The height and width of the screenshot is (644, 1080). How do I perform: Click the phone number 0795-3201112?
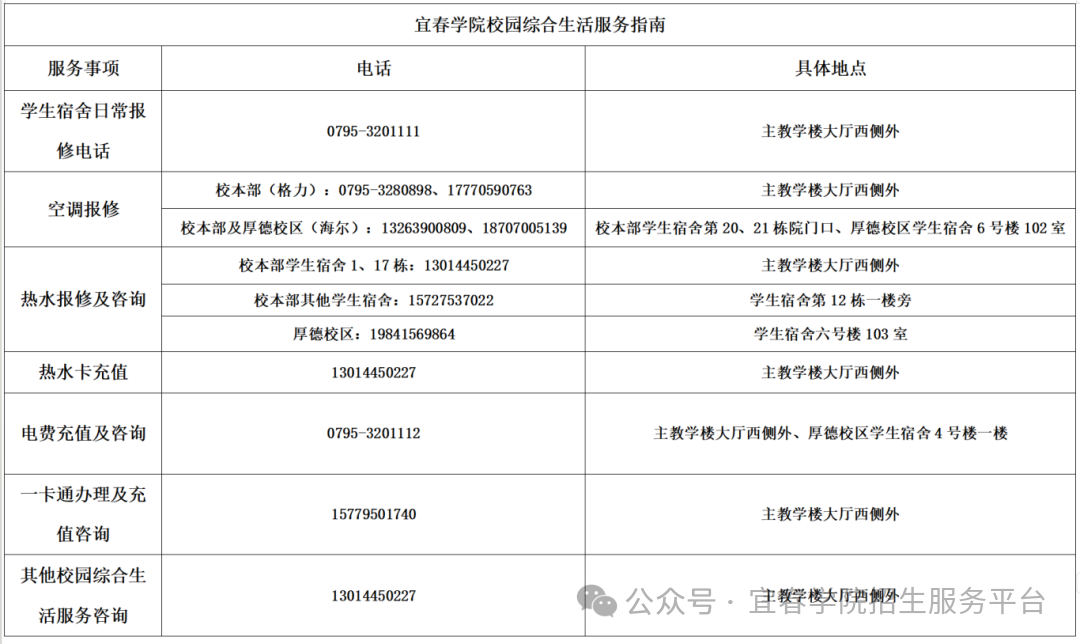point(373,433)
